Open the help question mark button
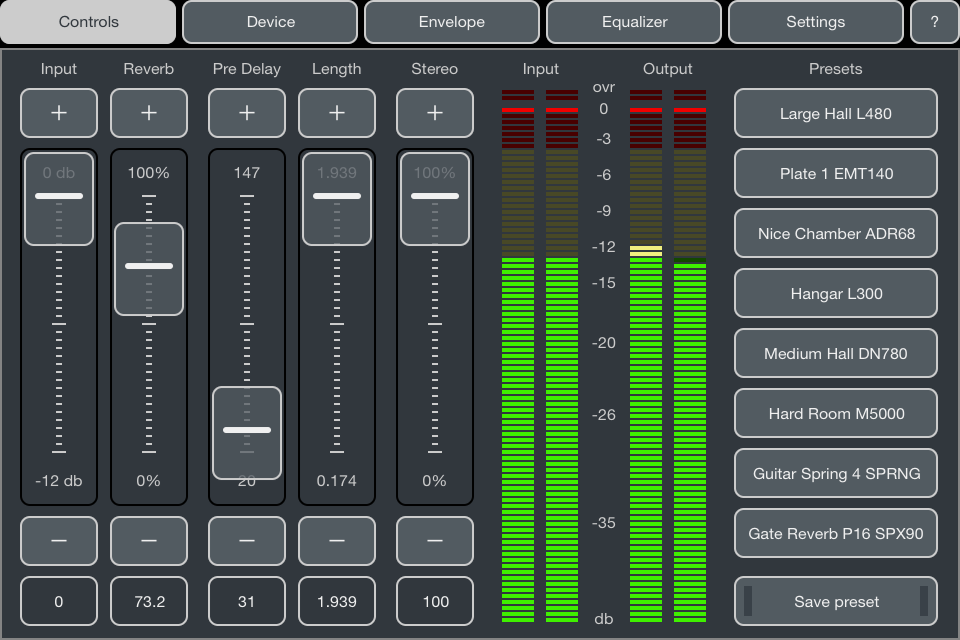 point(934,22)
